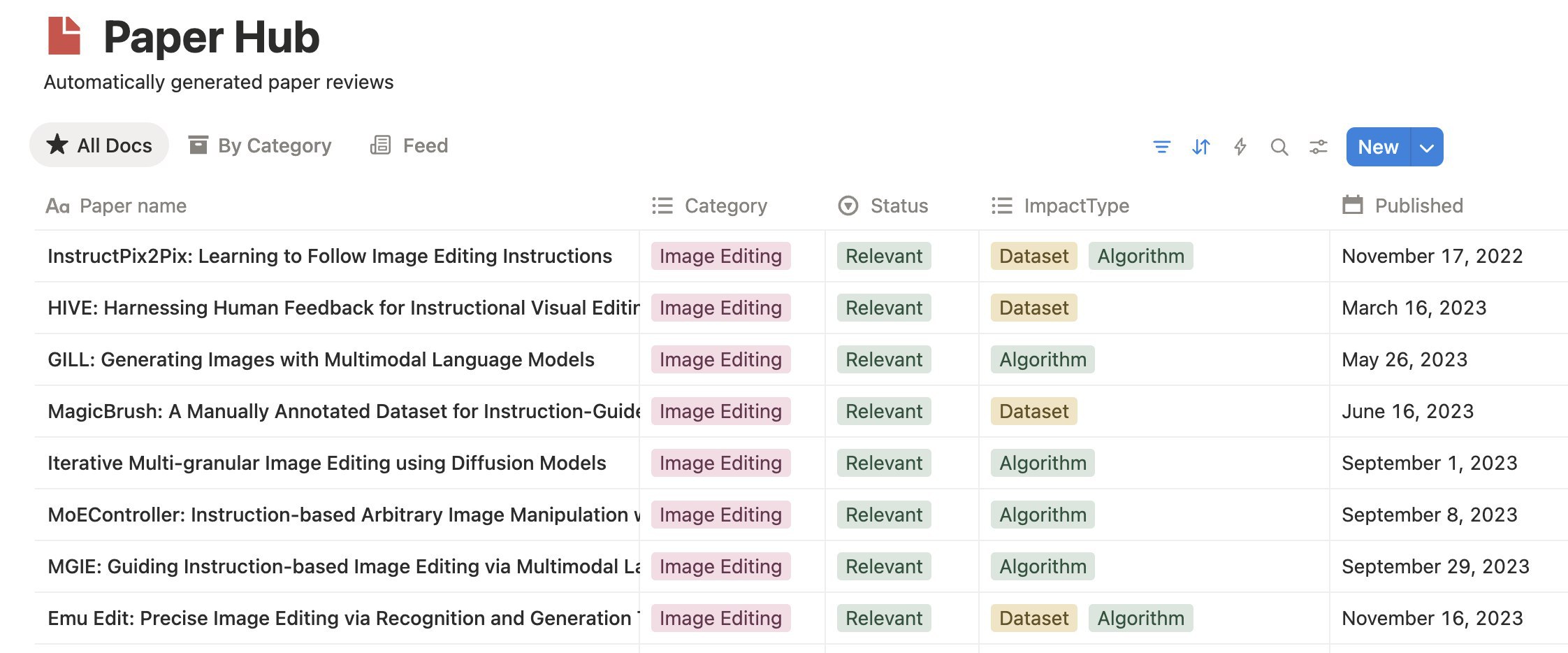1568x653 pixels.
Task: Expand the New button dropdown arrow
Action: point(1427,148)
